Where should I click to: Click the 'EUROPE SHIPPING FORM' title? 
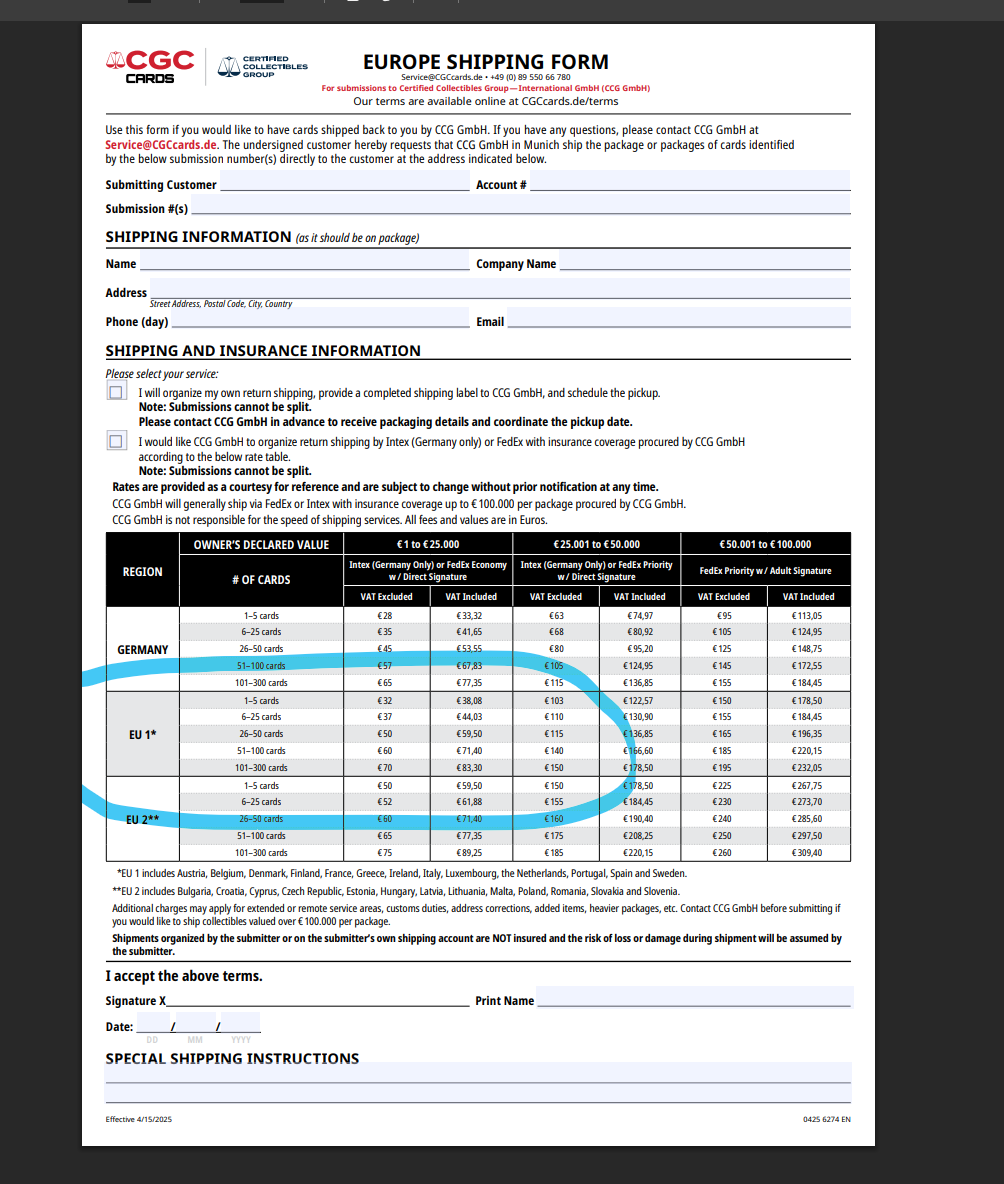pos(485,61)
